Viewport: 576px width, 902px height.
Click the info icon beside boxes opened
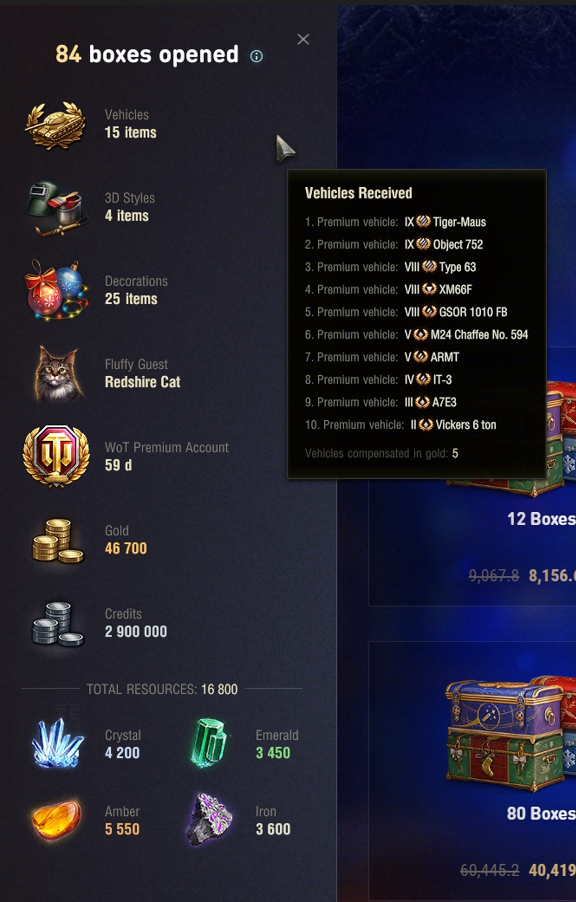pos(257,56)
